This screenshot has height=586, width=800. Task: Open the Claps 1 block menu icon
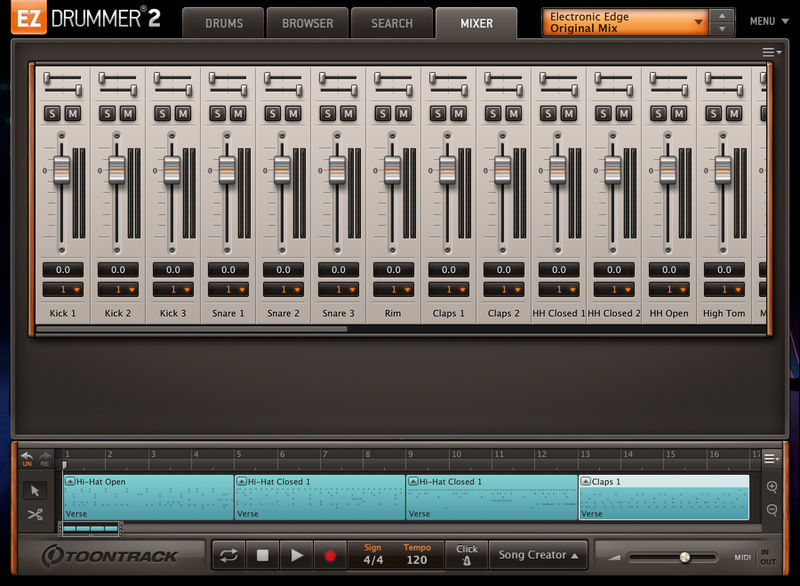pyautogui.click(x=586, y=481)
